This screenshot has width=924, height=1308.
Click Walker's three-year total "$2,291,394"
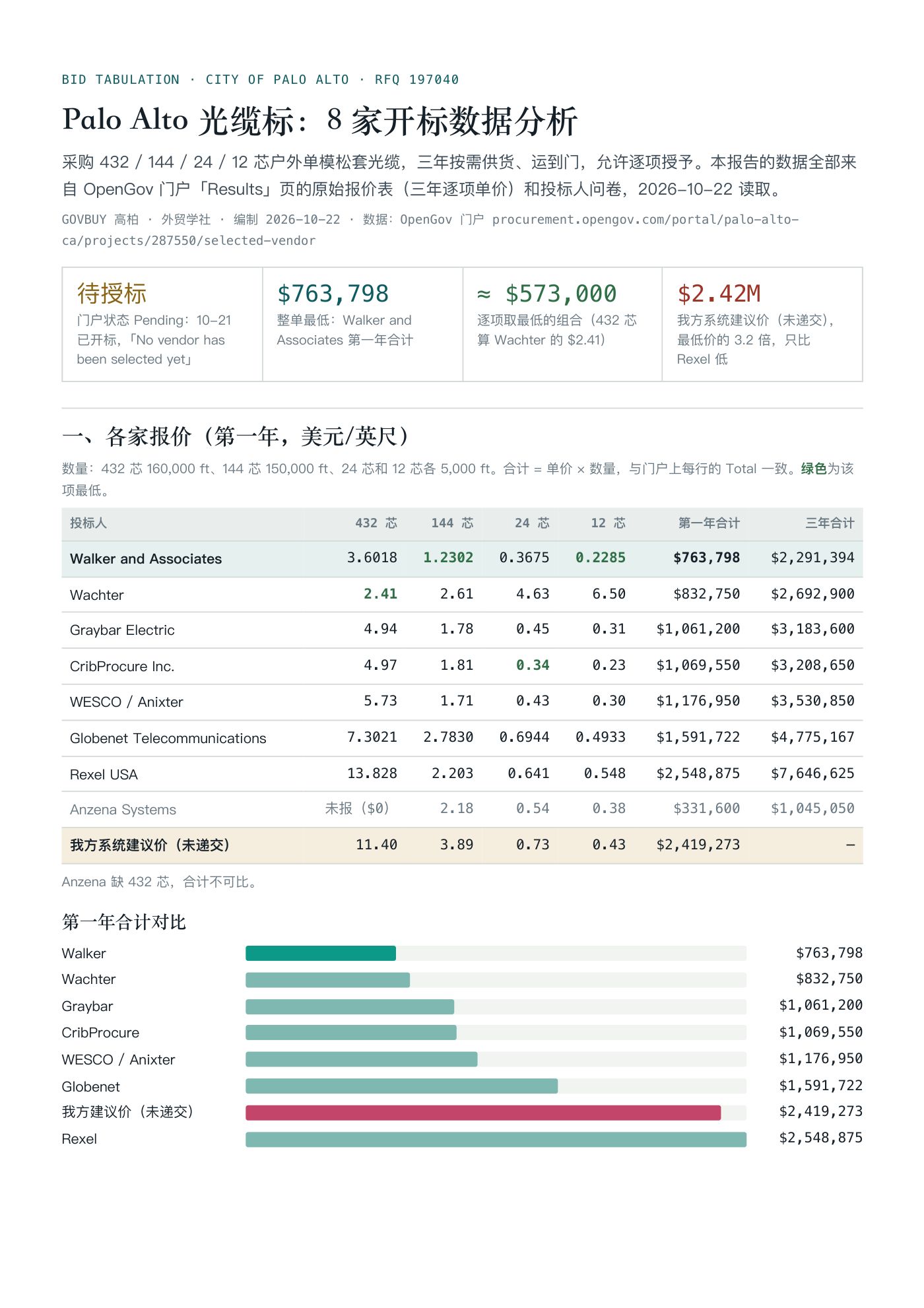[x=812, y=558]
